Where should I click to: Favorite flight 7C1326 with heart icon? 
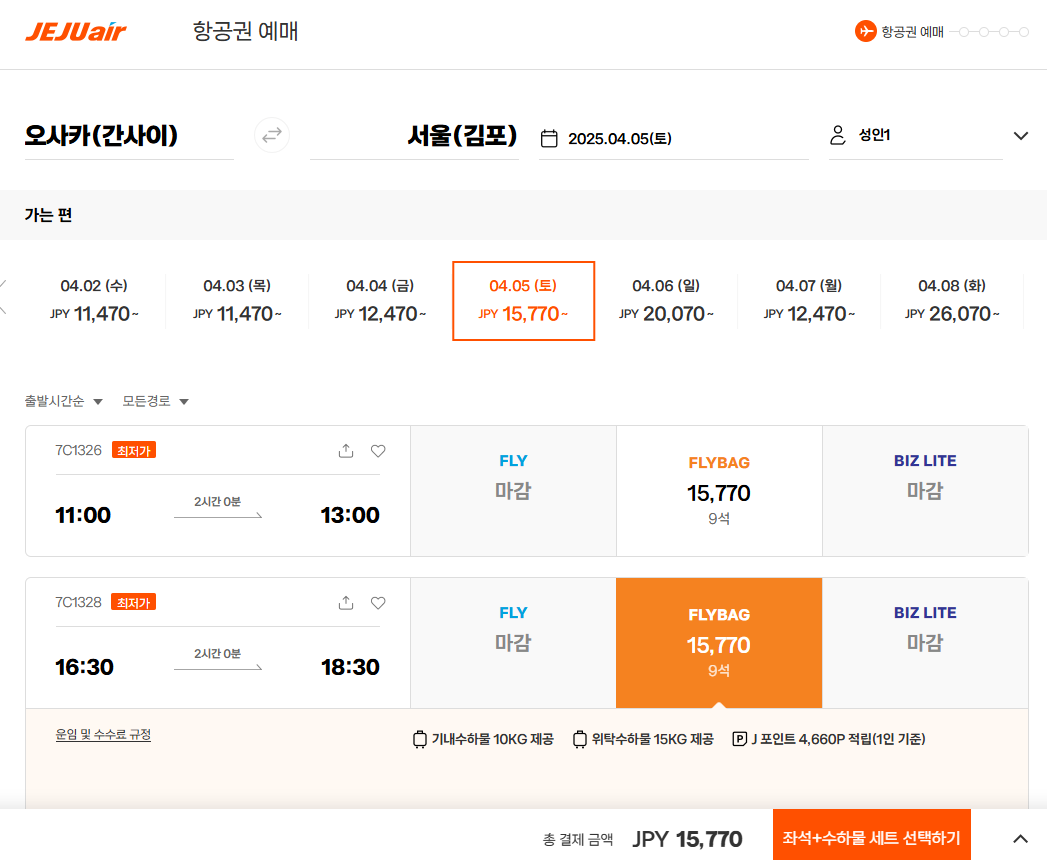tap(378, 451)
